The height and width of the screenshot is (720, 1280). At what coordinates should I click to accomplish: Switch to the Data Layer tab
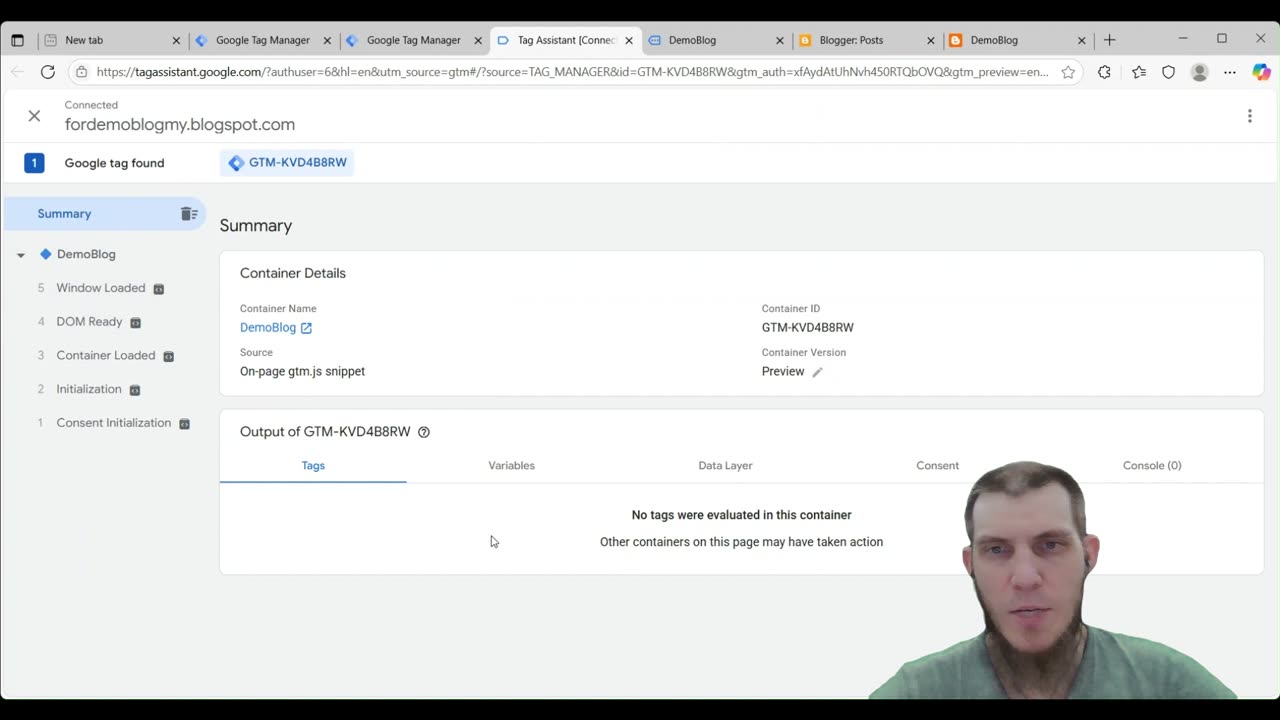pyautogui.click(x=725, y=466)
